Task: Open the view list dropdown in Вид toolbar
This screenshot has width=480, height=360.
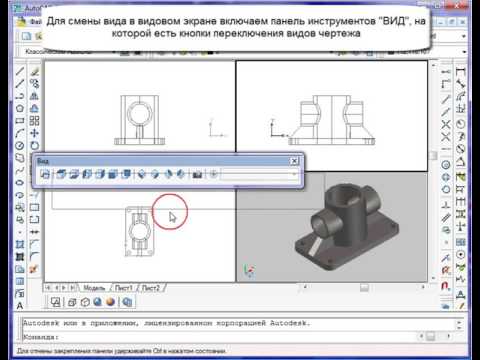Action: pos(294,174)
